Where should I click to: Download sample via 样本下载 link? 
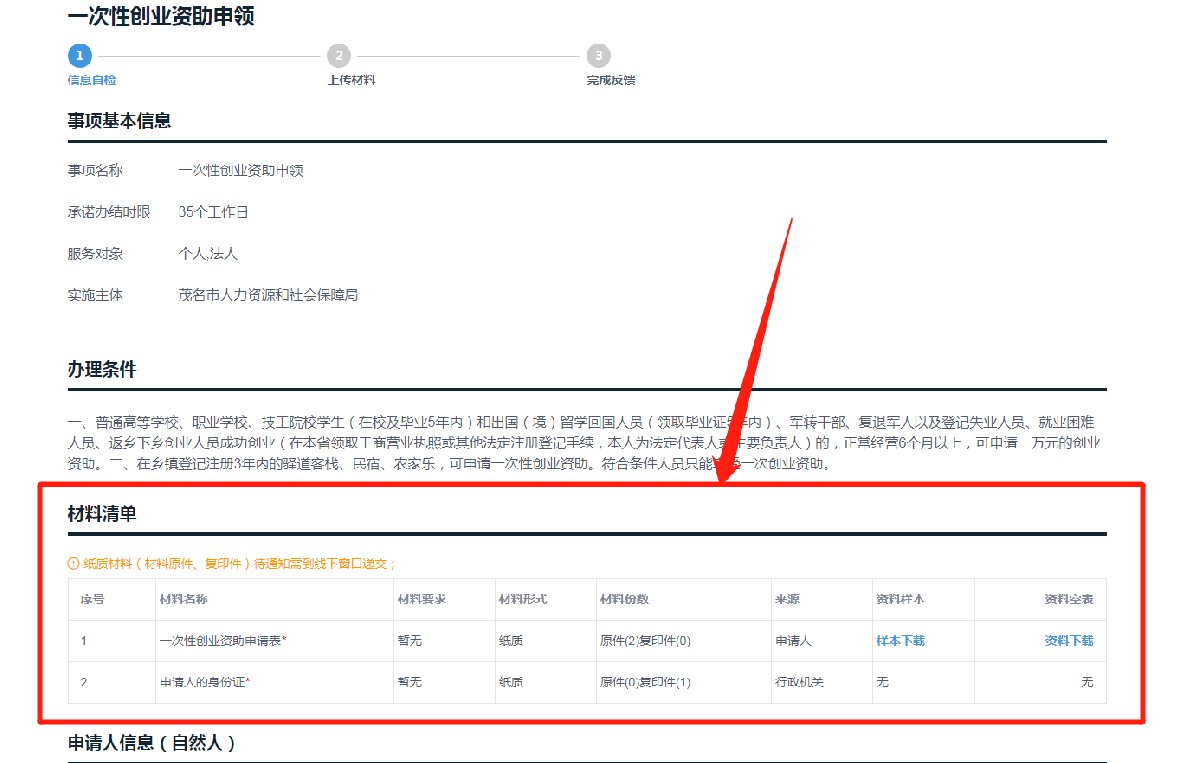pyautogui.click(x=900, y=641)
